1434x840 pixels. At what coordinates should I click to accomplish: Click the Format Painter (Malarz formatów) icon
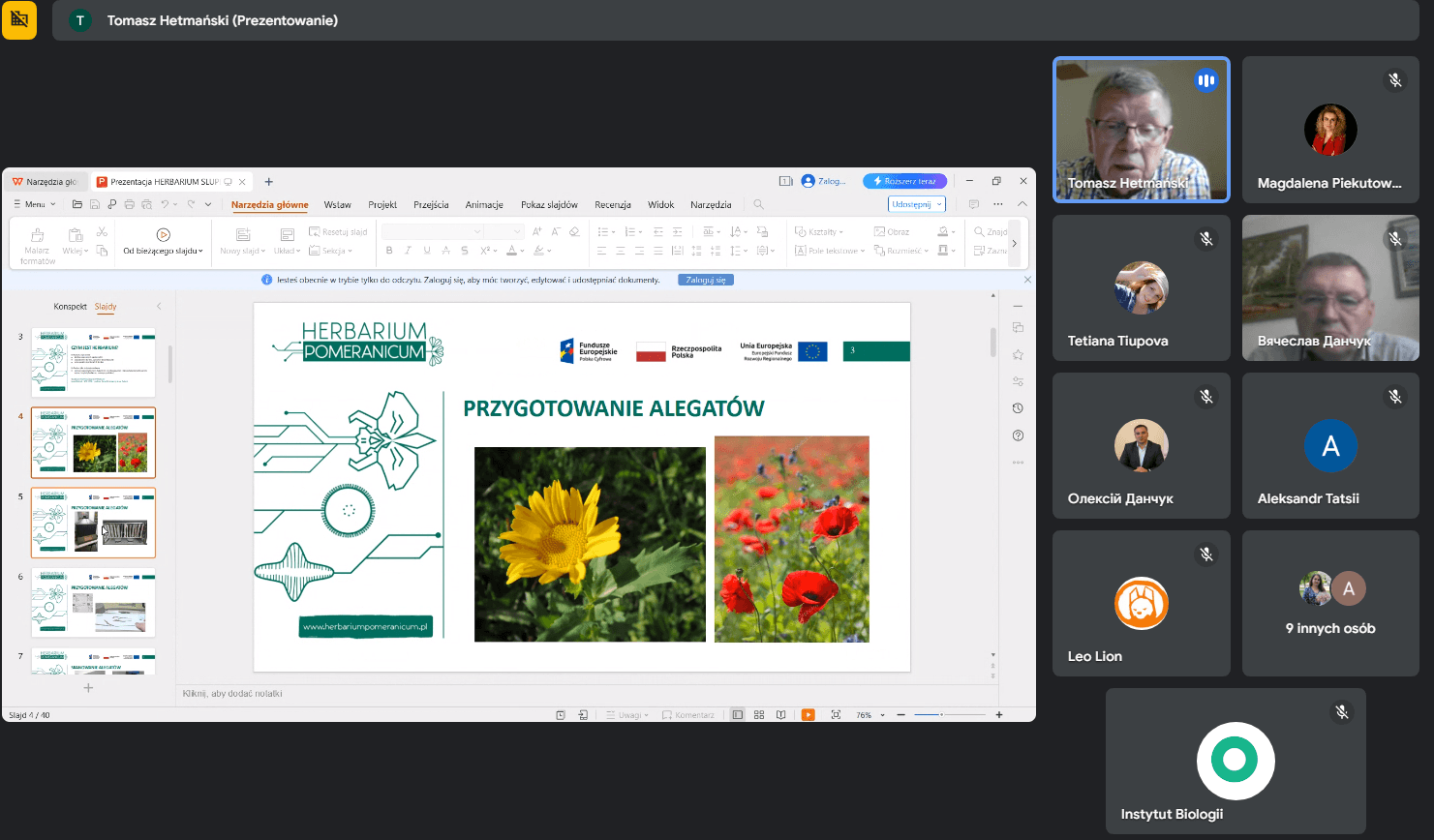click(x=38, y=235)
